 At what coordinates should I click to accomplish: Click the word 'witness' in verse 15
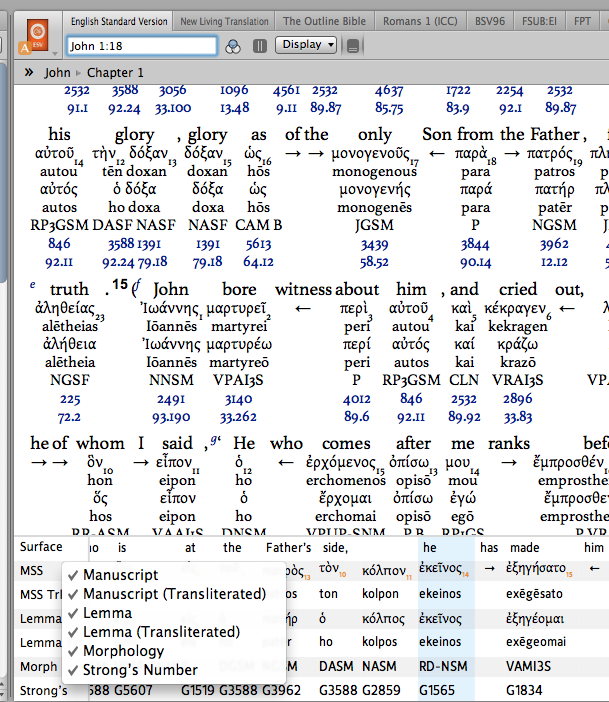click(304, 290)
